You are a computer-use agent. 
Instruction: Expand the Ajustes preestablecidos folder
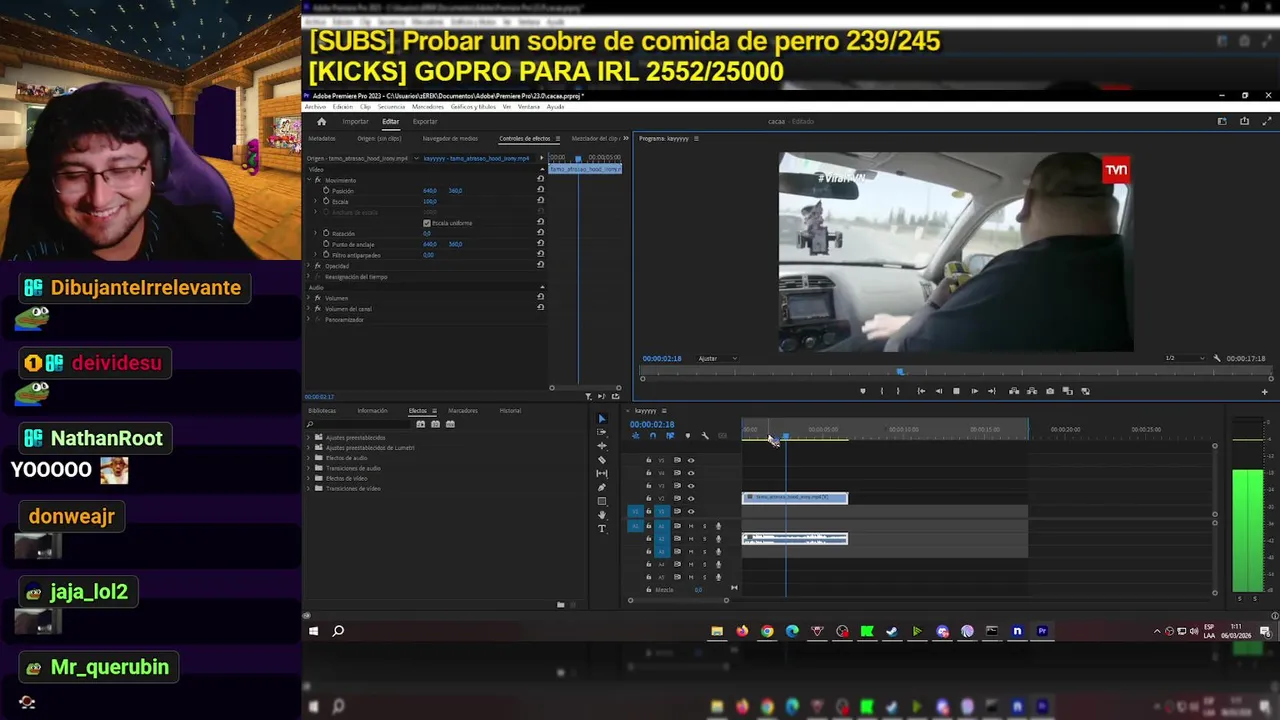[x=310, y=437]
